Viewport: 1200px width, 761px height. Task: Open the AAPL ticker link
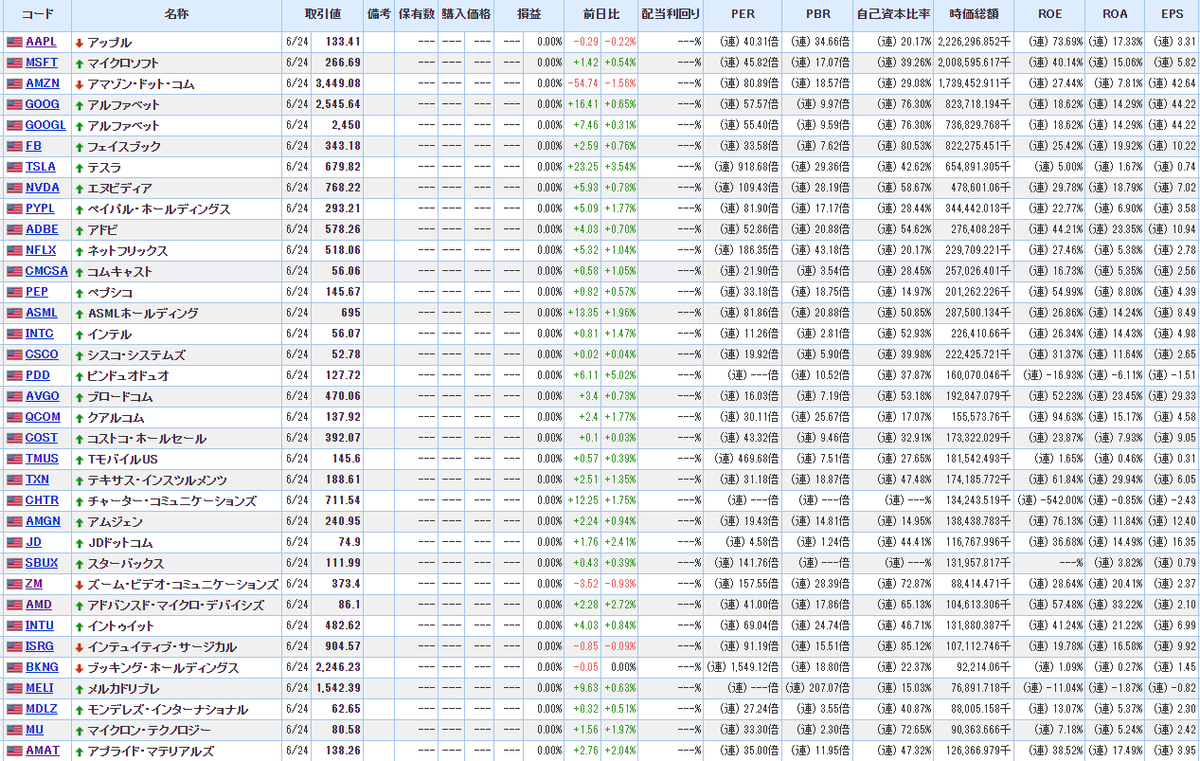41,42
